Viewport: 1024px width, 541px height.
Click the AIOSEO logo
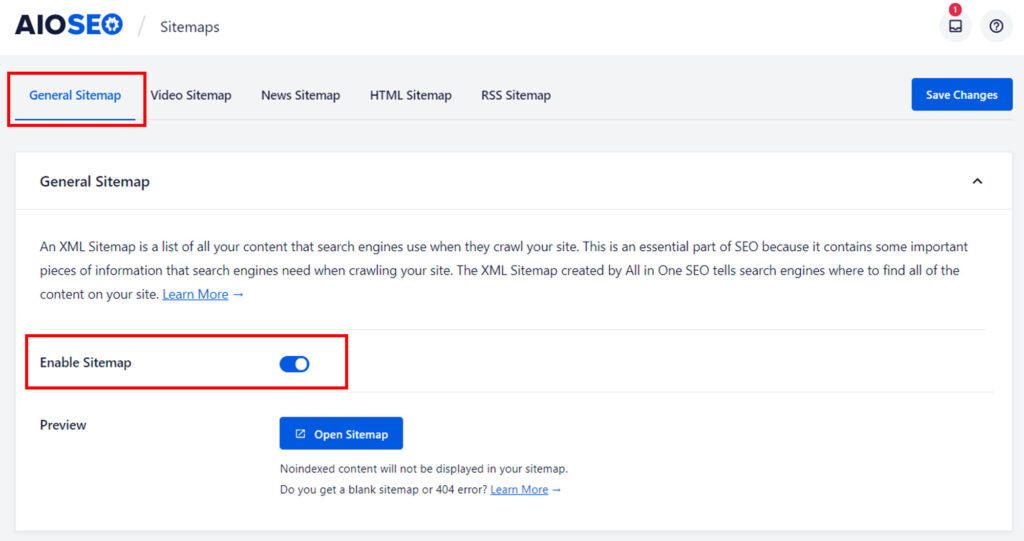pos(69,25)
